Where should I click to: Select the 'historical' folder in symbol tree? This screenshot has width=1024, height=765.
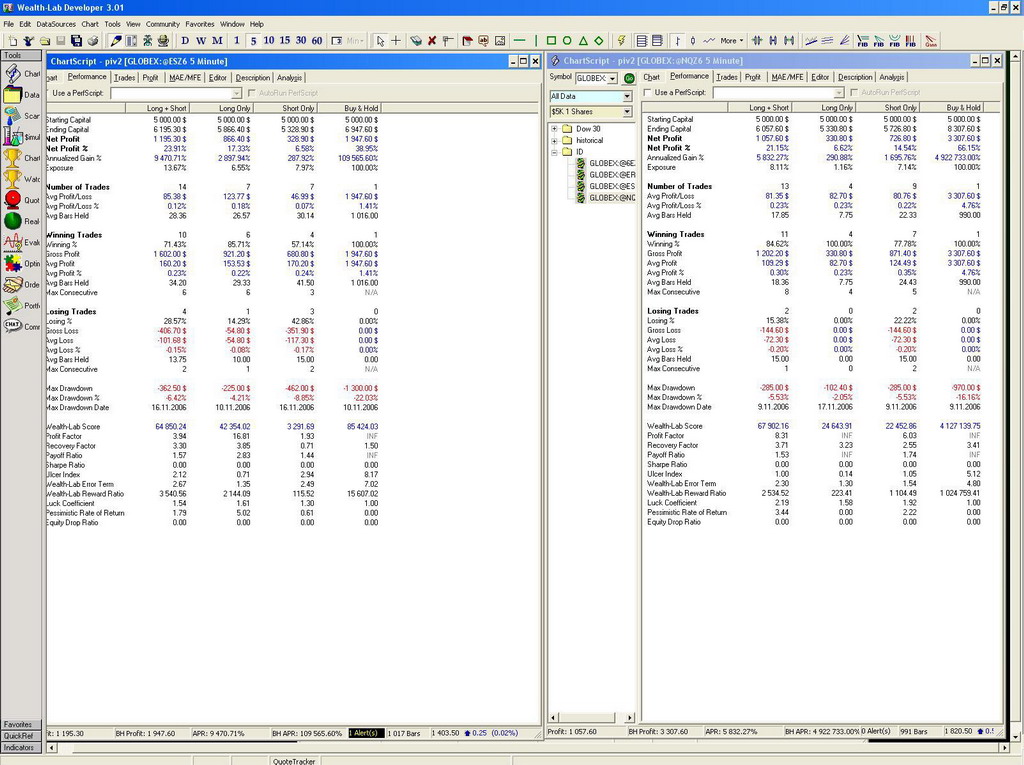point(589,140)
